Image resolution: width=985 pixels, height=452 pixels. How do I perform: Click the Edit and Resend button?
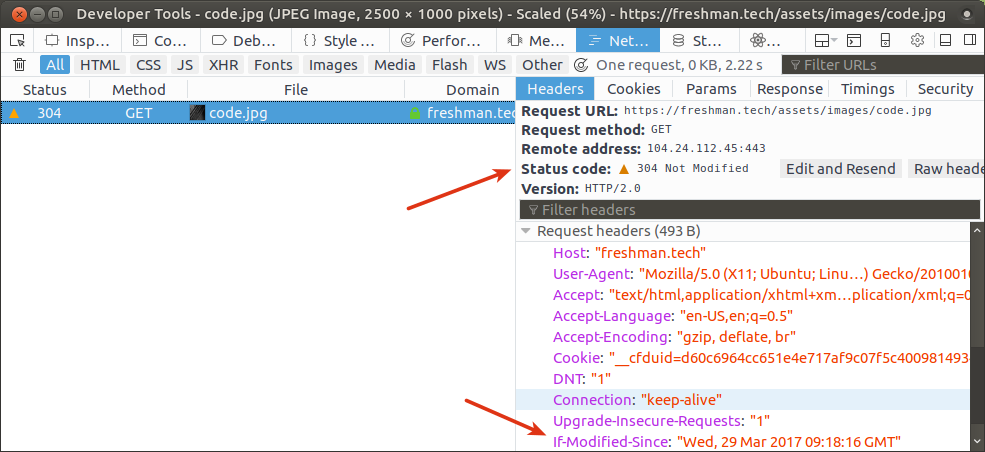pos(840,169)
